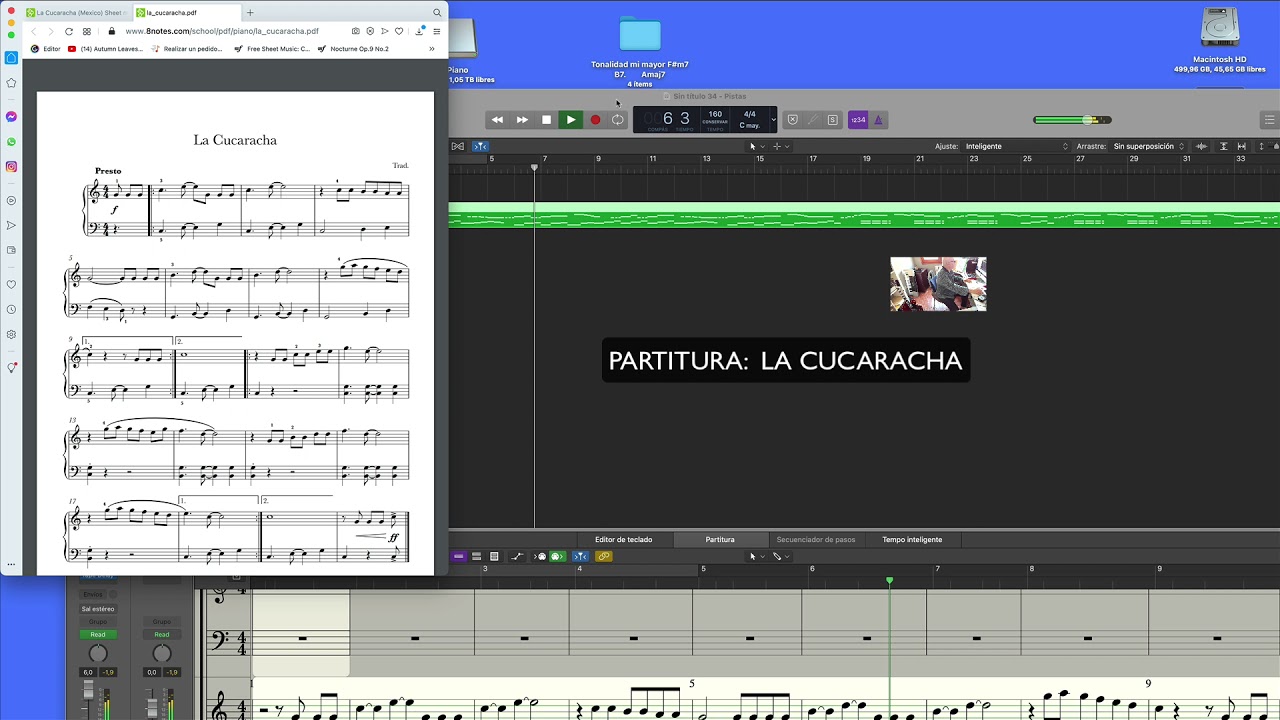Reload the la_cucaracha.pdf page
Image resolution: width=1280 pixels, height=720 pixels.
click(x=69, y=31)
